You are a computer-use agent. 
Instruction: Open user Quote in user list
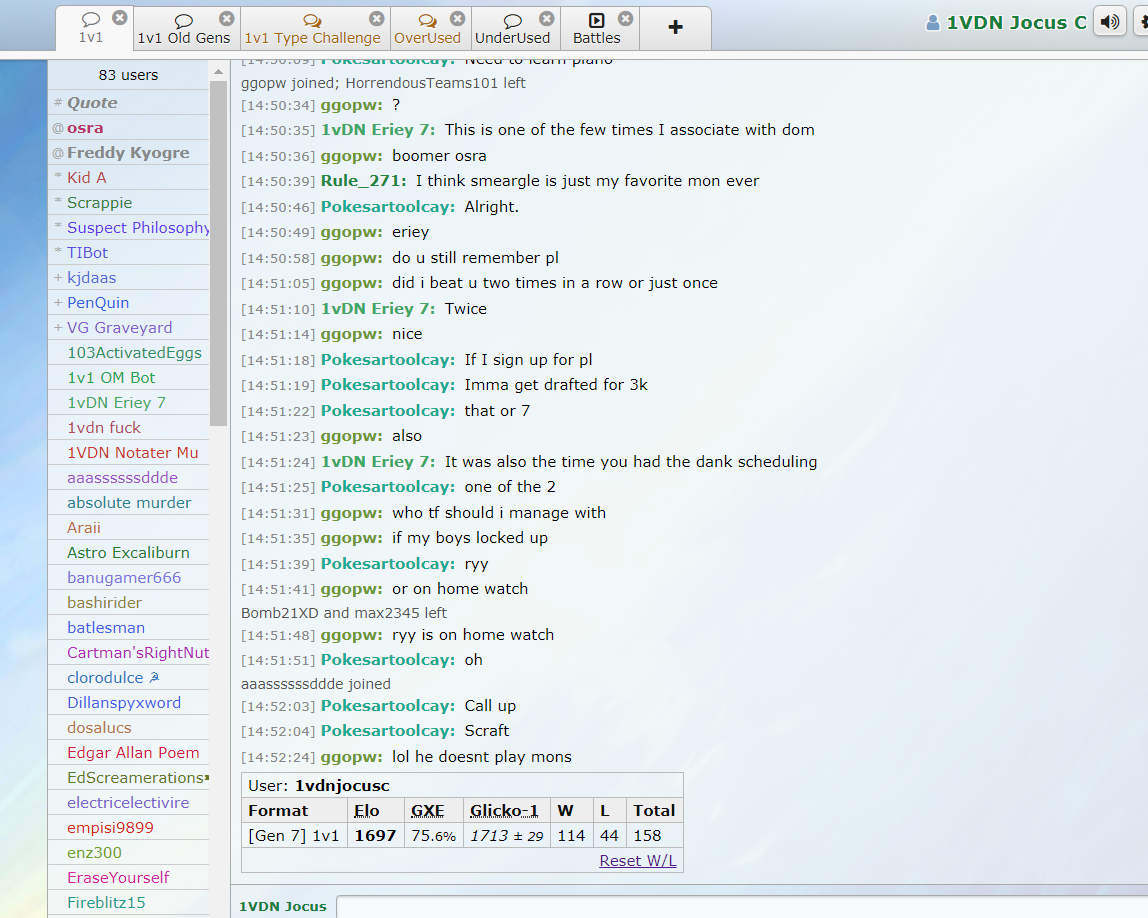click(129, 102)
